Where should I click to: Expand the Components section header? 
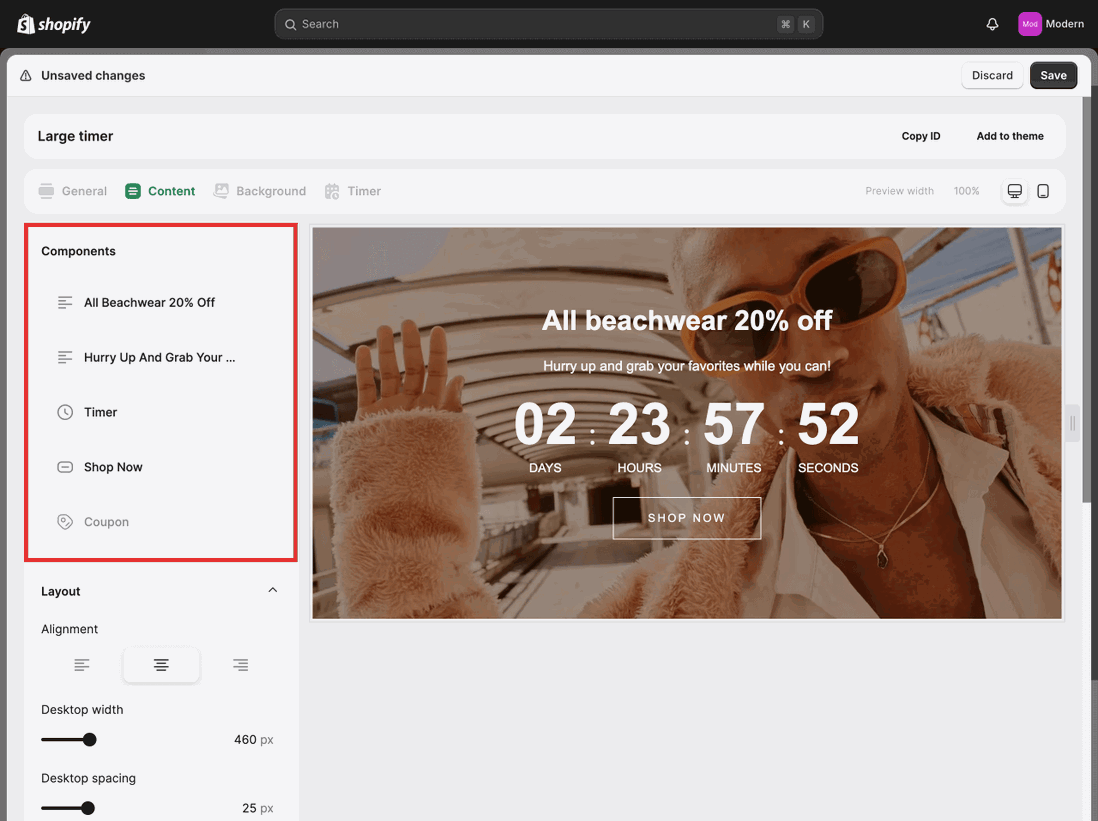tap(78, 250)
